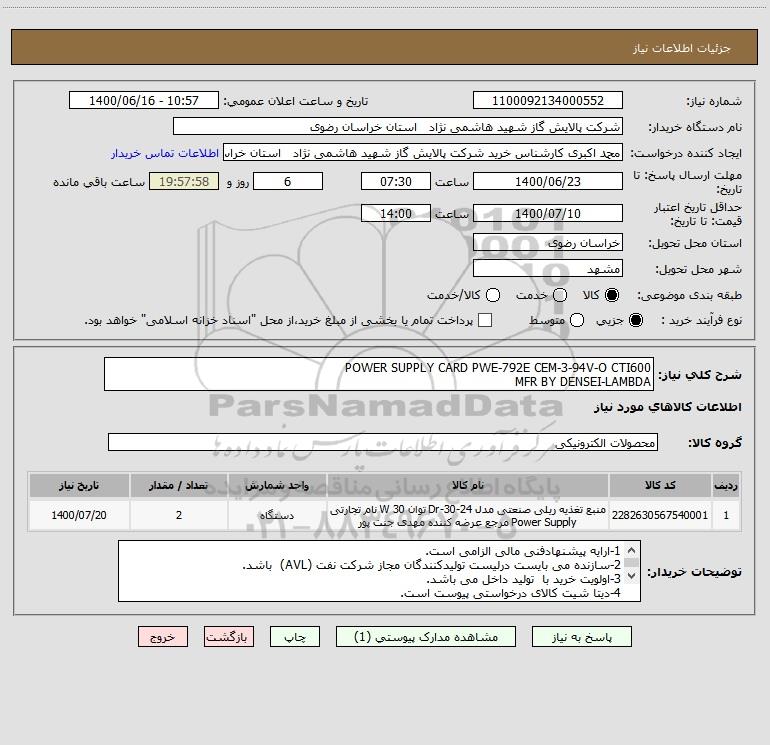Select the متوسط purchase type radio
770x745 pixels.
[x=577, y=320]
